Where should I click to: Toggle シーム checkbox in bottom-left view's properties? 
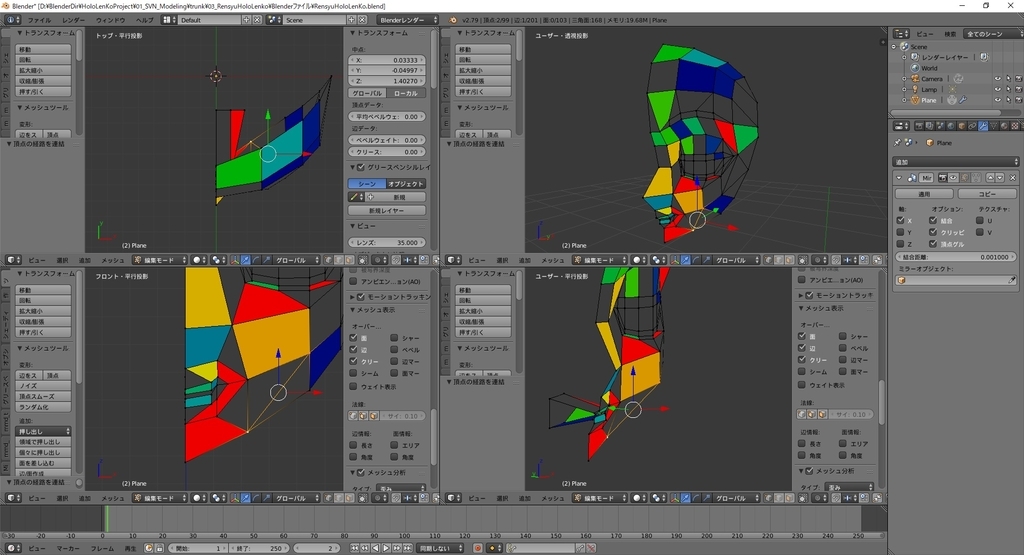pos(353,373)
